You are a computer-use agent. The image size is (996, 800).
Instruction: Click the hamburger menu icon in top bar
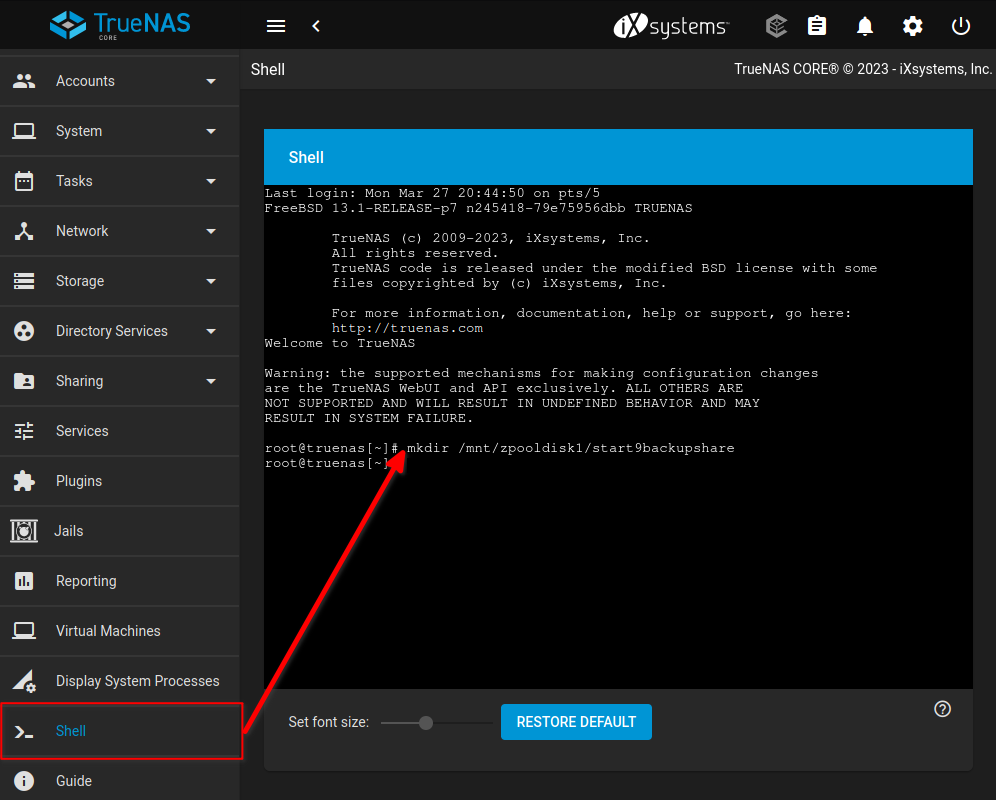pyautogui.click(x=276, y=26)
